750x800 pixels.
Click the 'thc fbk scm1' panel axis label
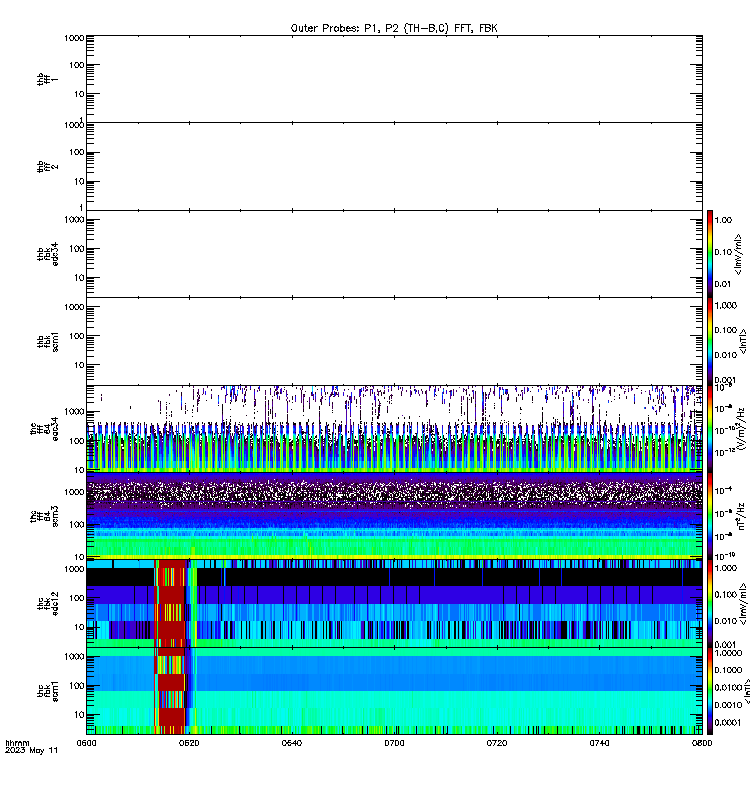47,691
